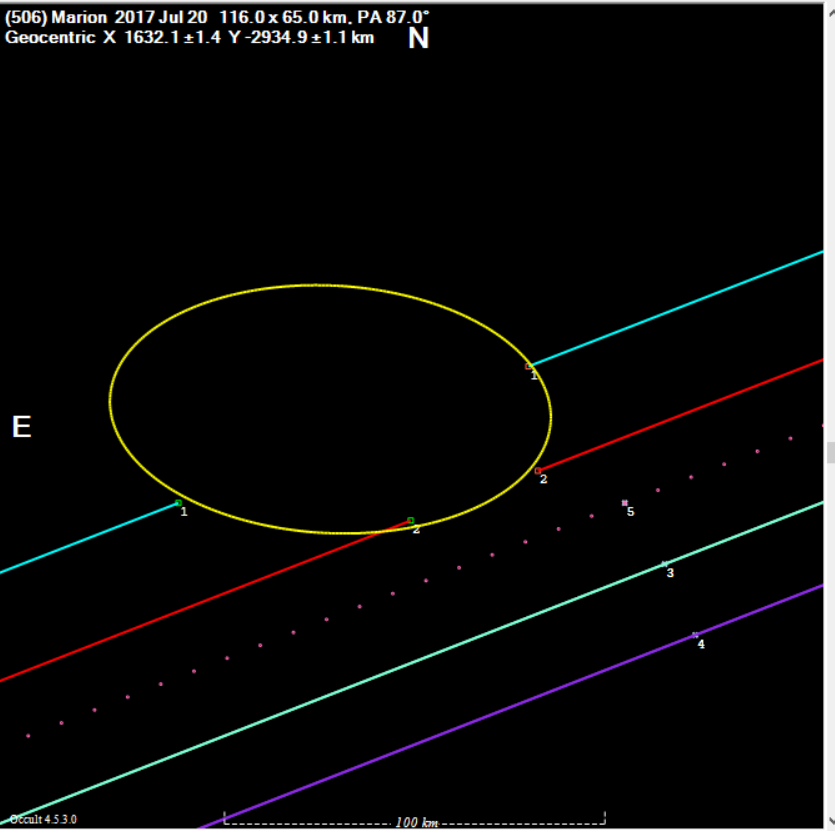
Task: Click the vertical scrollbar thumb
Action: tap(831, 453)
